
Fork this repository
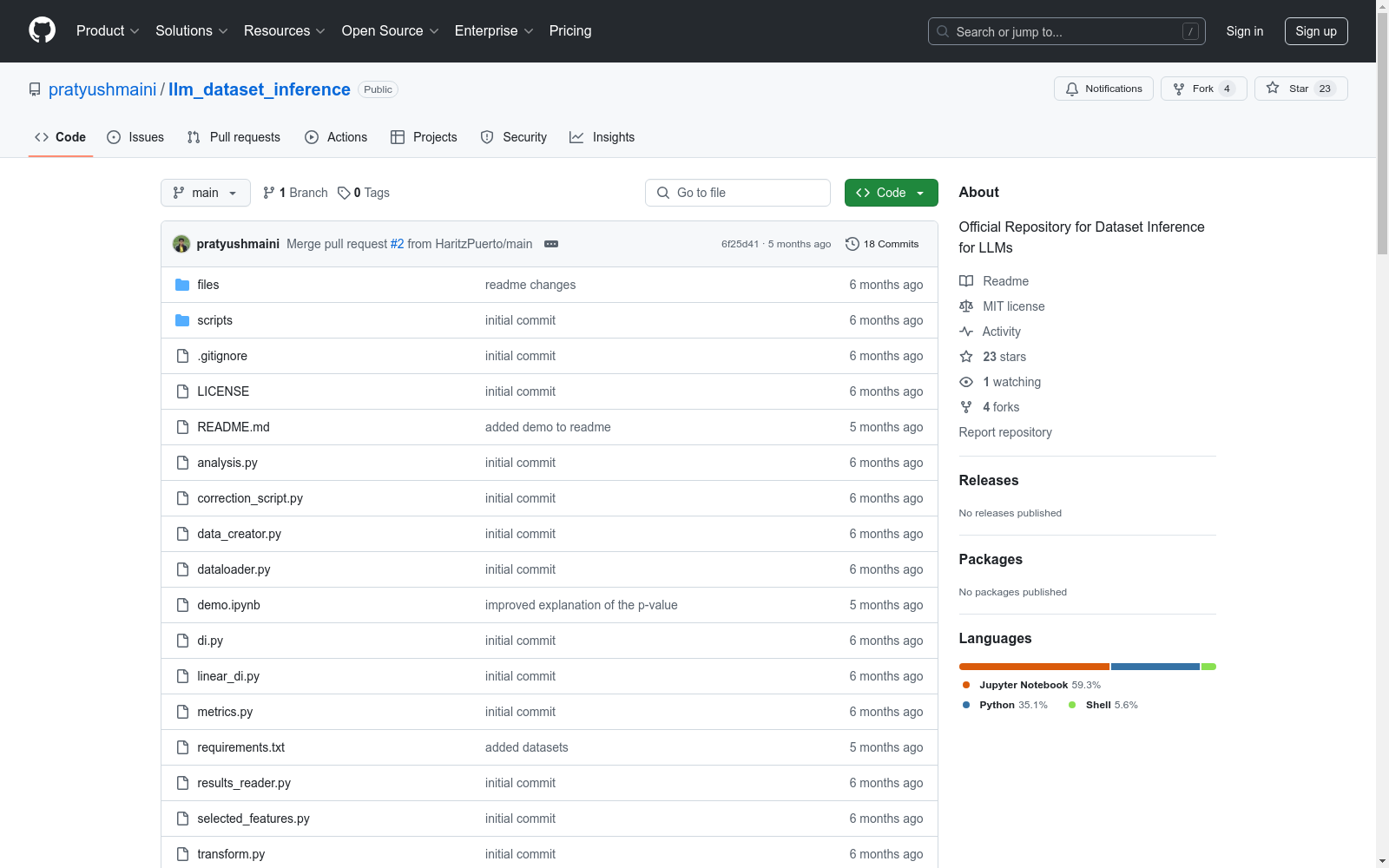point(1203,89)
